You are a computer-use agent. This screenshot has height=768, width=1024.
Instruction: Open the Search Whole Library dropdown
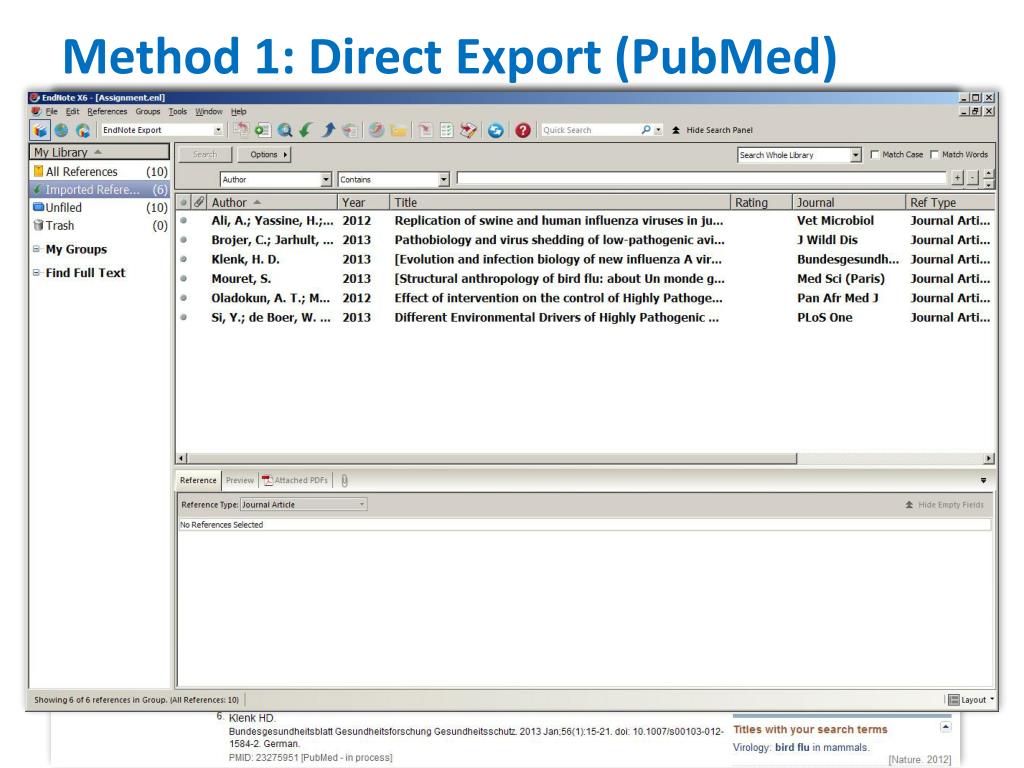(856, 155)
